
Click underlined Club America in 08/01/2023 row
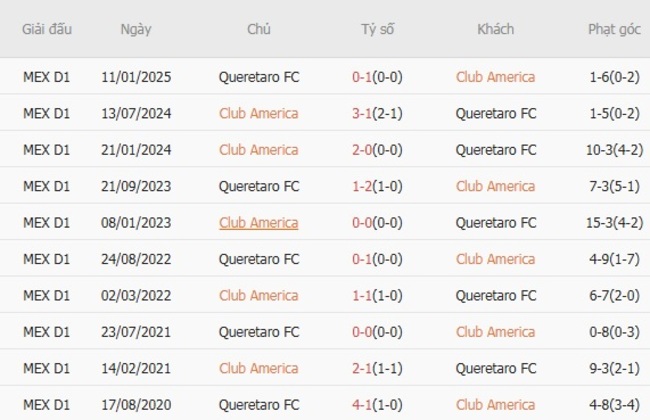(x=258, y=223)
